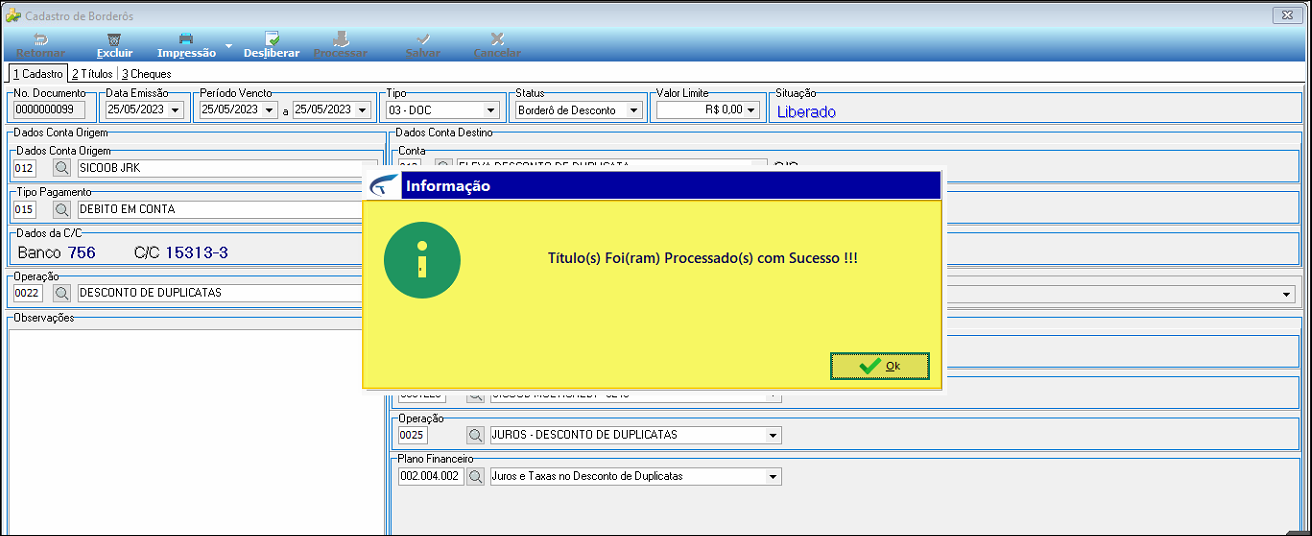1312x536 pixels.
Task: Click magnifier next to Operação 0025
Action: [x=476, y=435]
